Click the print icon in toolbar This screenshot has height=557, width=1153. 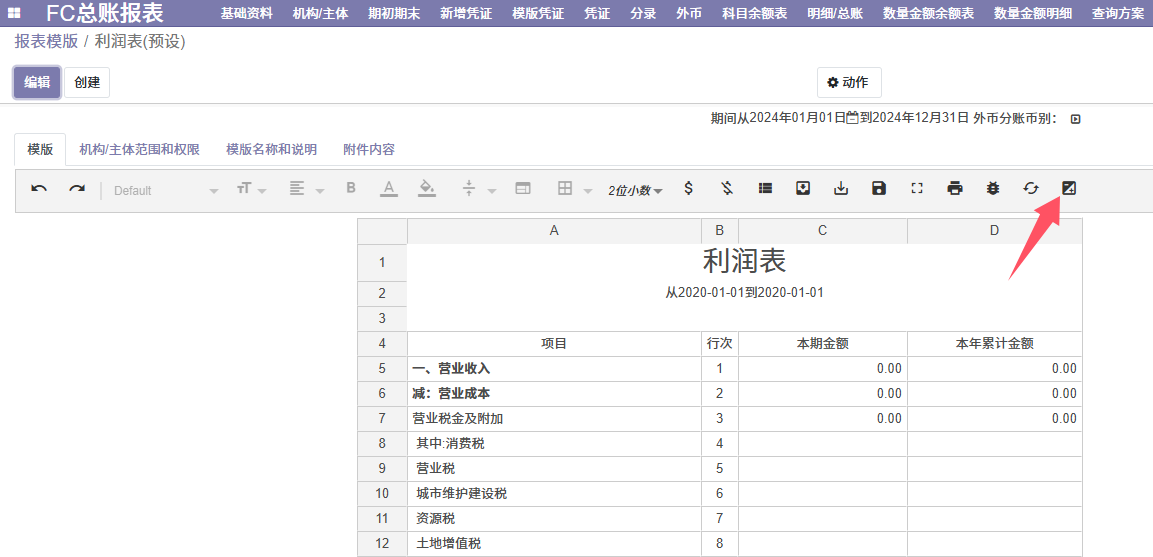click(x=955, y=189)
